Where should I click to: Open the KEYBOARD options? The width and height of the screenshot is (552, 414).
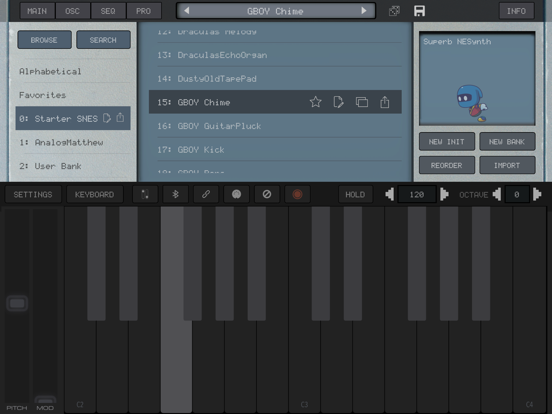pos(95,194)
